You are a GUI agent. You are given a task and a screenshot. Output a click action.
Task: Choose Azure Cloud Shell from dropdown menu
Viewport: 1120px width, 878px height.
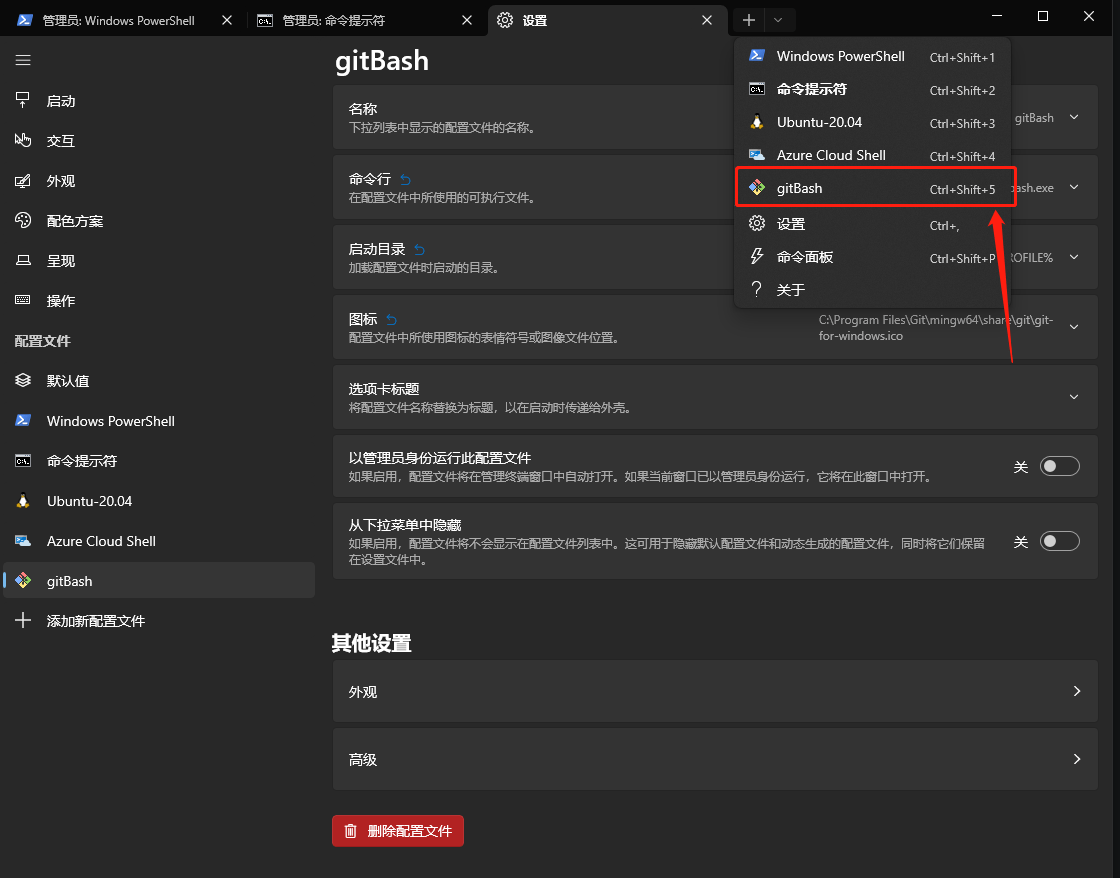point(871,155)
